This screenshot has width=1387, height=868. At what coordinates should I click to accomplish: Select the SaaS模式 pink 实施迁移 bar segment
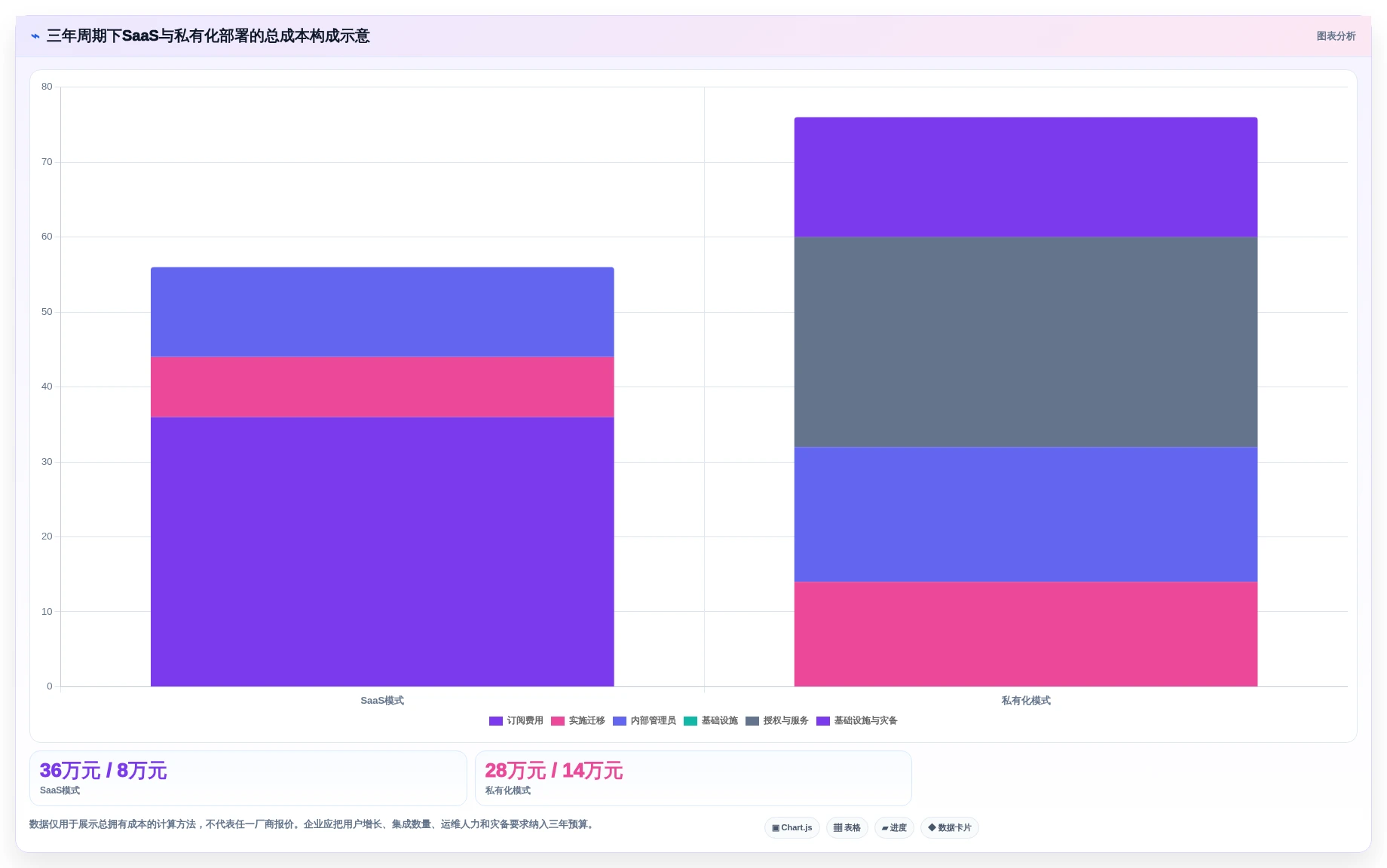(x=382, y=387)
